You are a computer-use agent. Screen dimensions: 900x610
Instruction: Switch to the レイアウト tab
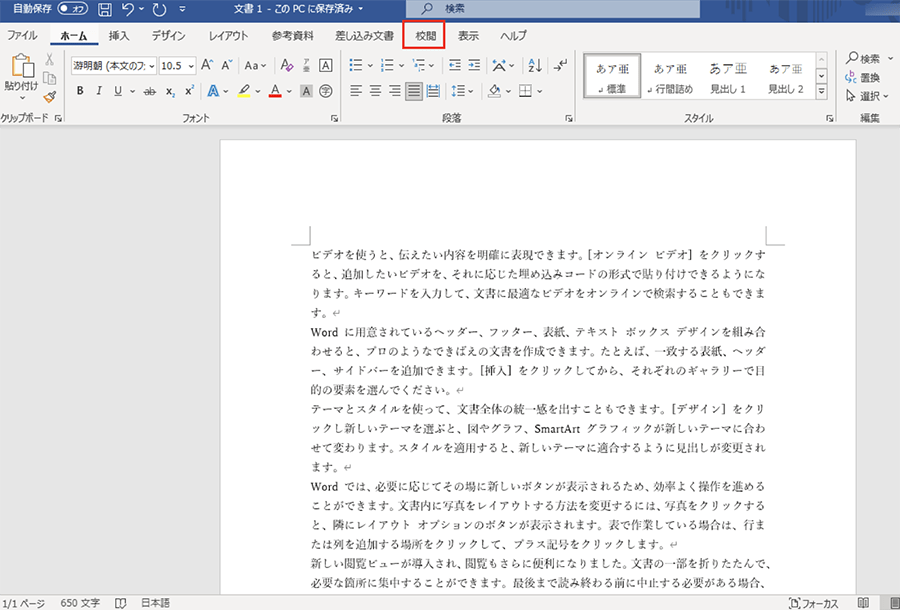tap(228, 35)
